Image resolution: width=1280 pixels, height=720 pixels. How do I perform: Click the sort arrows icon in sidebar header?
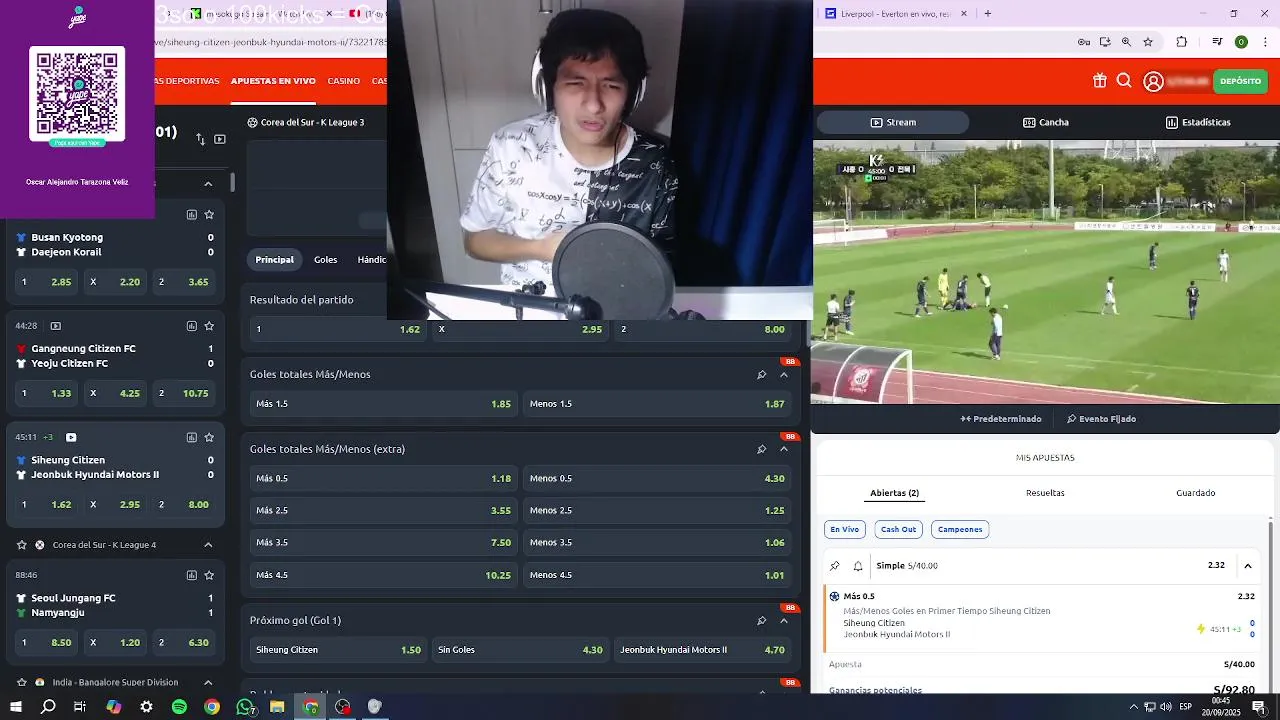(x=200, y=139)
